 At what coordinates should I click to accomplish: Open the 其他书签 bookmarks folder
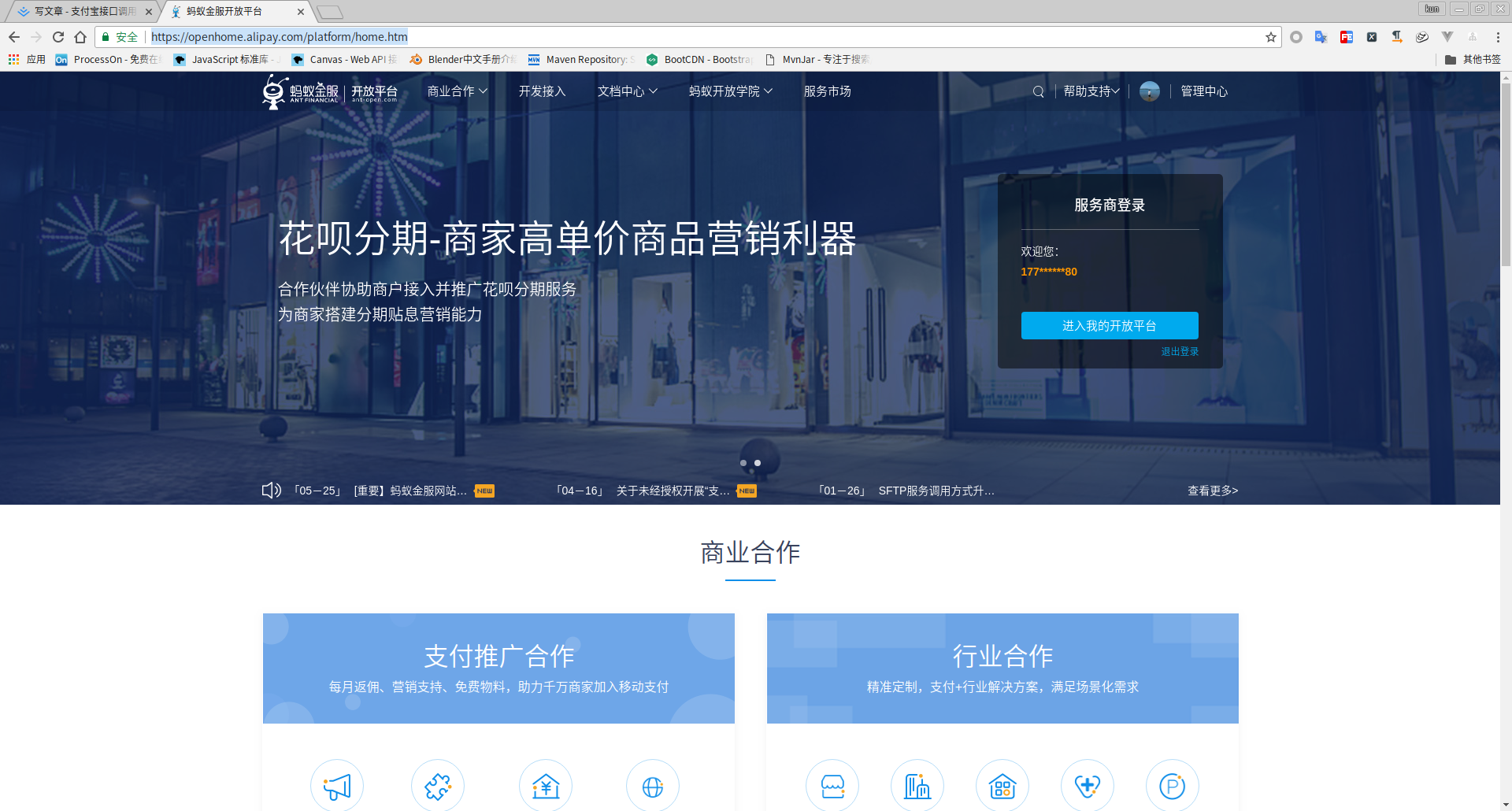click(x=1473, y=59)
